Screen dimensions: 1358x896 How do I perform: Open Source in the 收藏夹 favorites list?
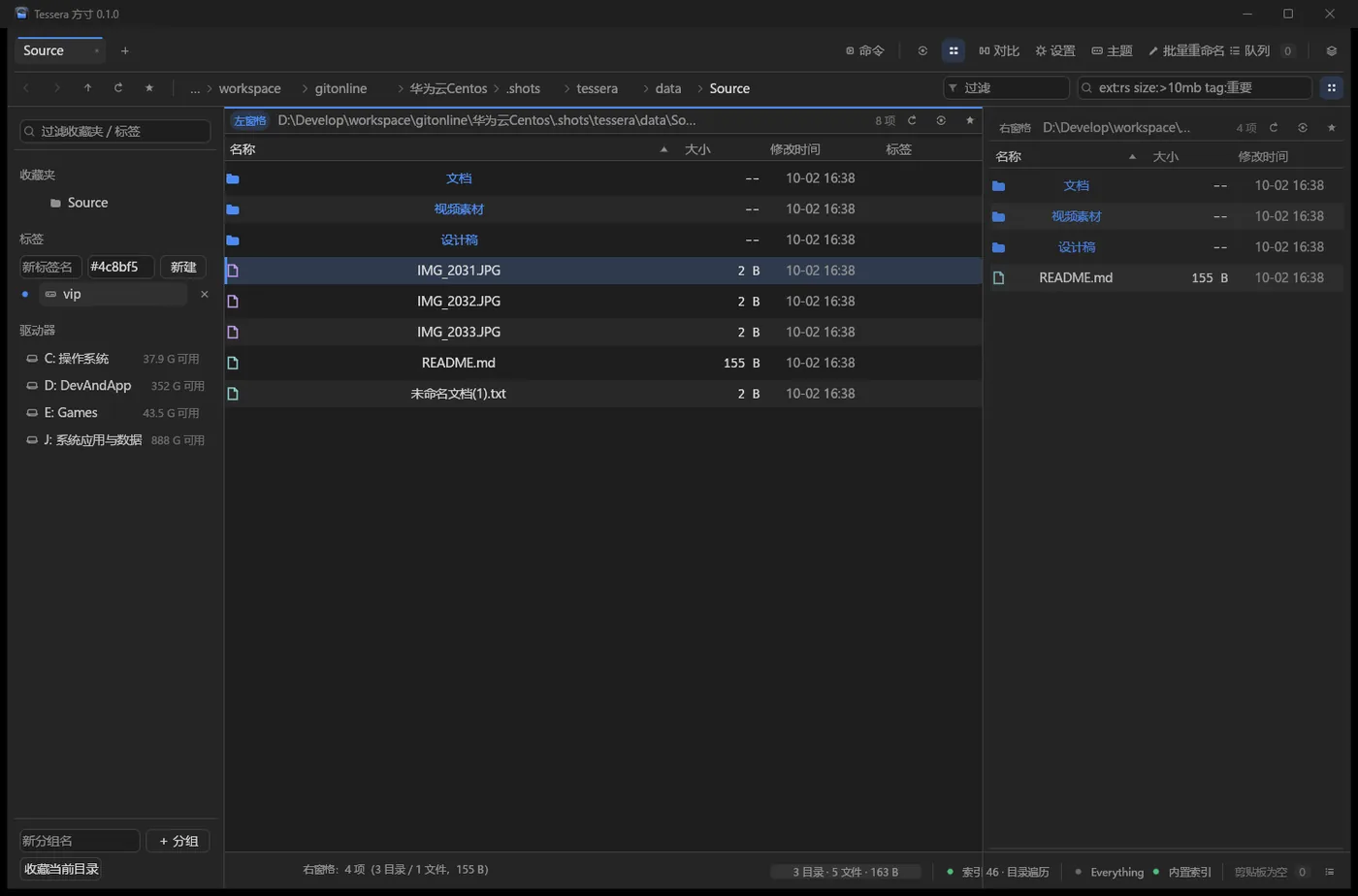(x=87, y=203)
